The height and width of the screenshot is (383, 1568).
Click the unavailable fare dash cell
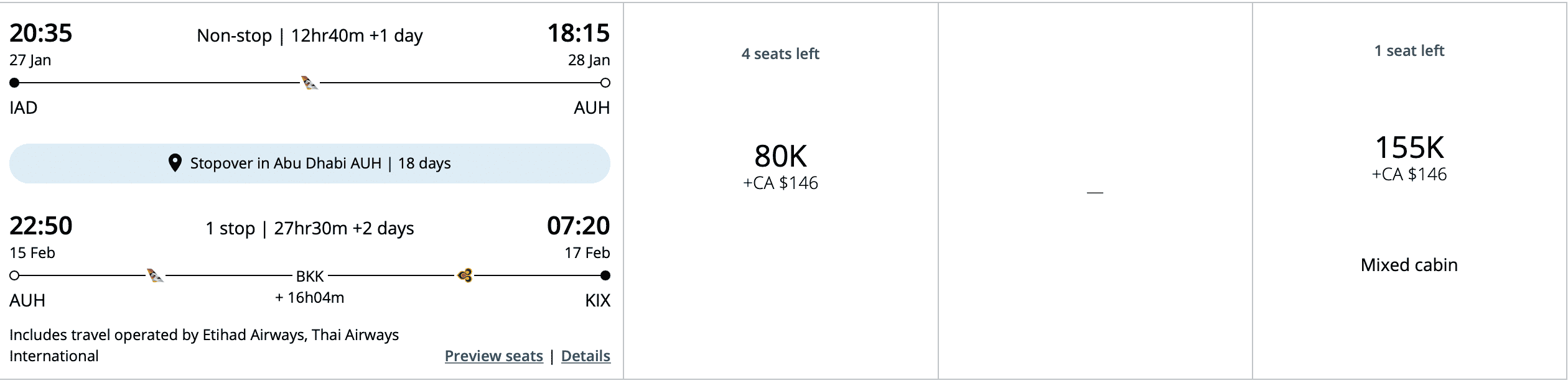point(1094,193)
